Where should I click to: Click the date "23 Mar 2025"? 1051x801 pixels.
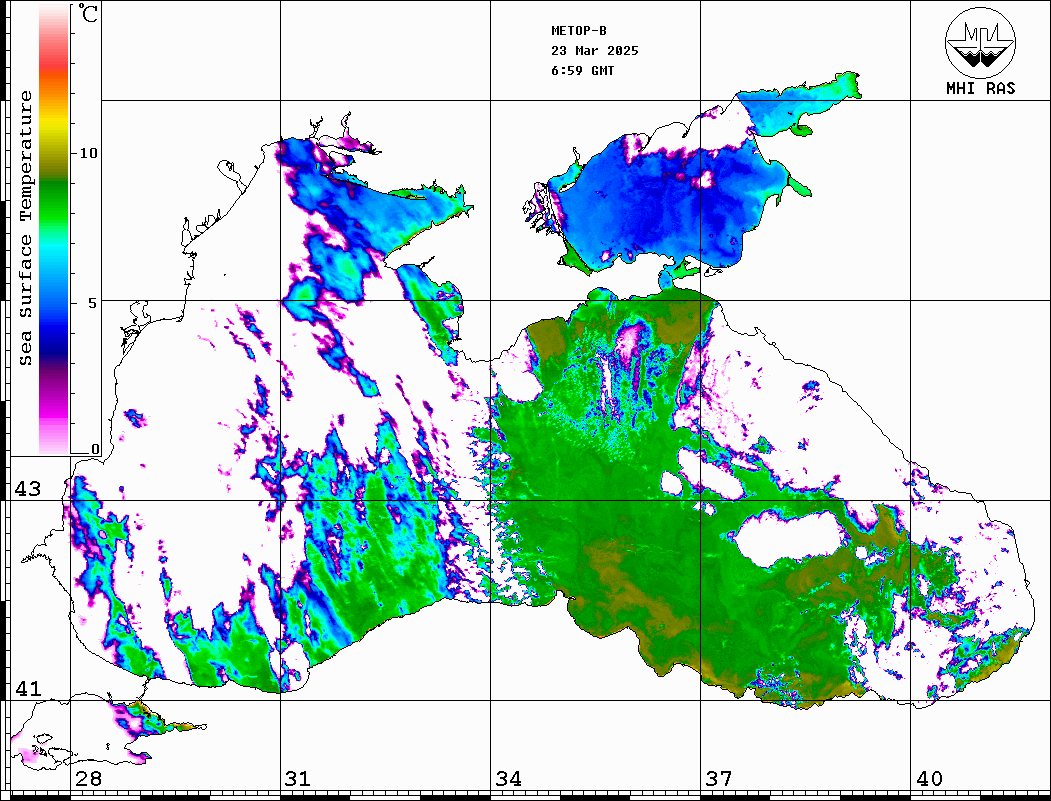(x=595, y=51)
